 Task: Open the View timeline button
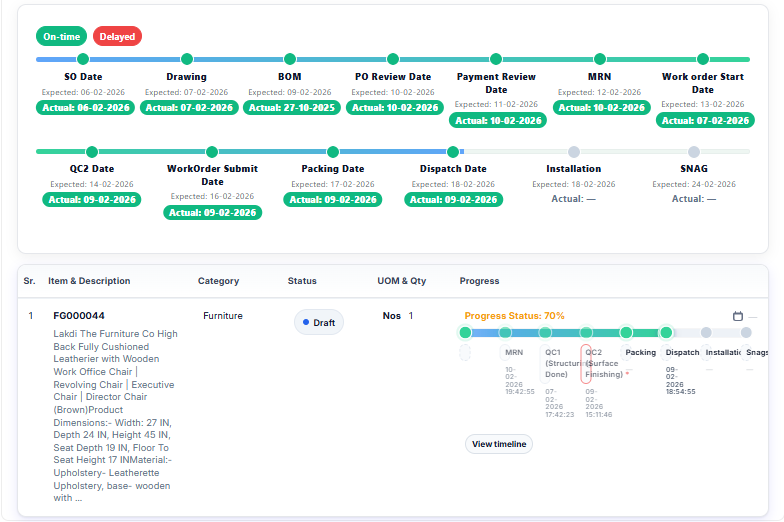click(499, 444)
